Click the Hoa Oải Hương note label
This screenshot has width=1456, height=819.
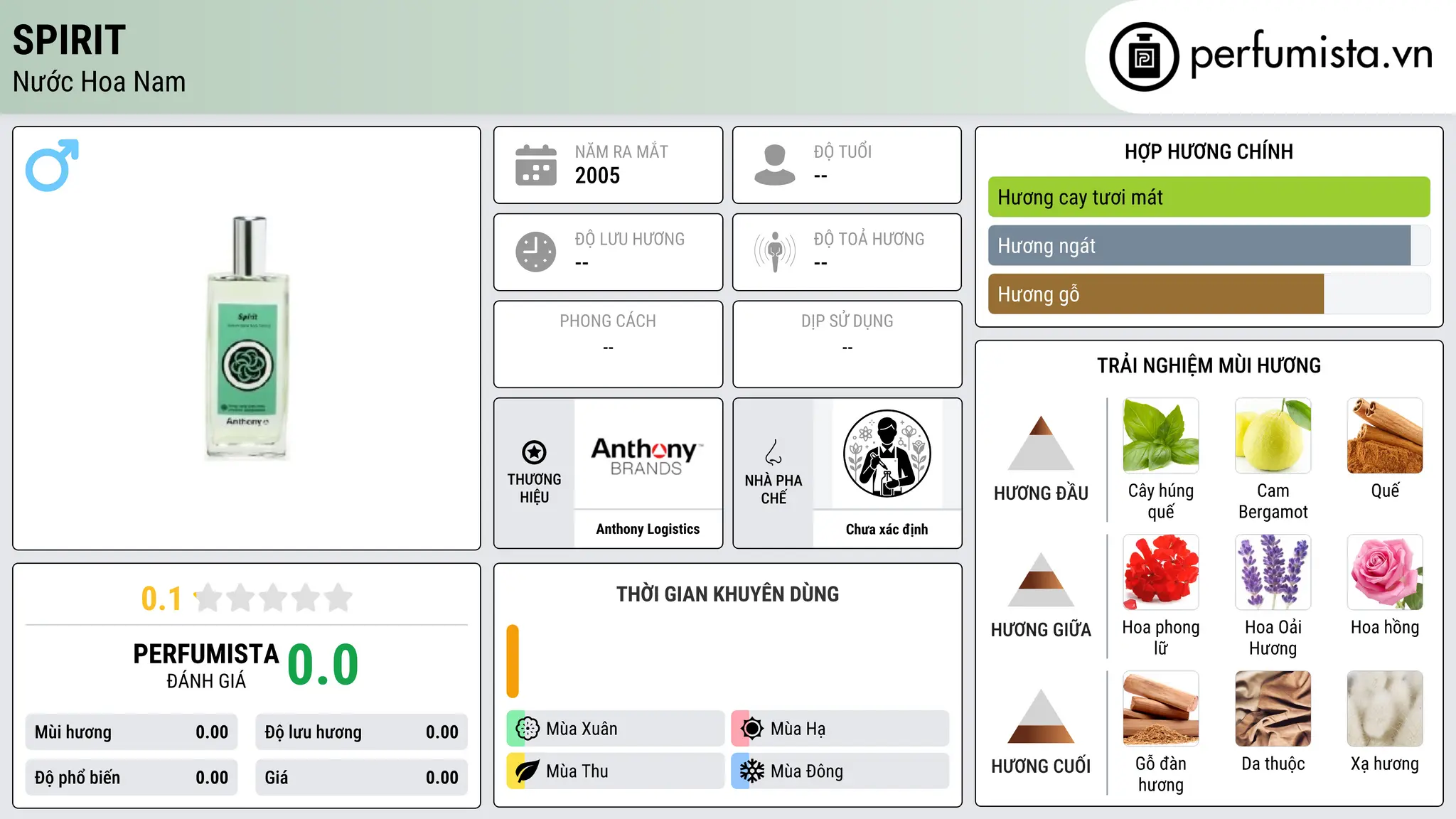1273,638
